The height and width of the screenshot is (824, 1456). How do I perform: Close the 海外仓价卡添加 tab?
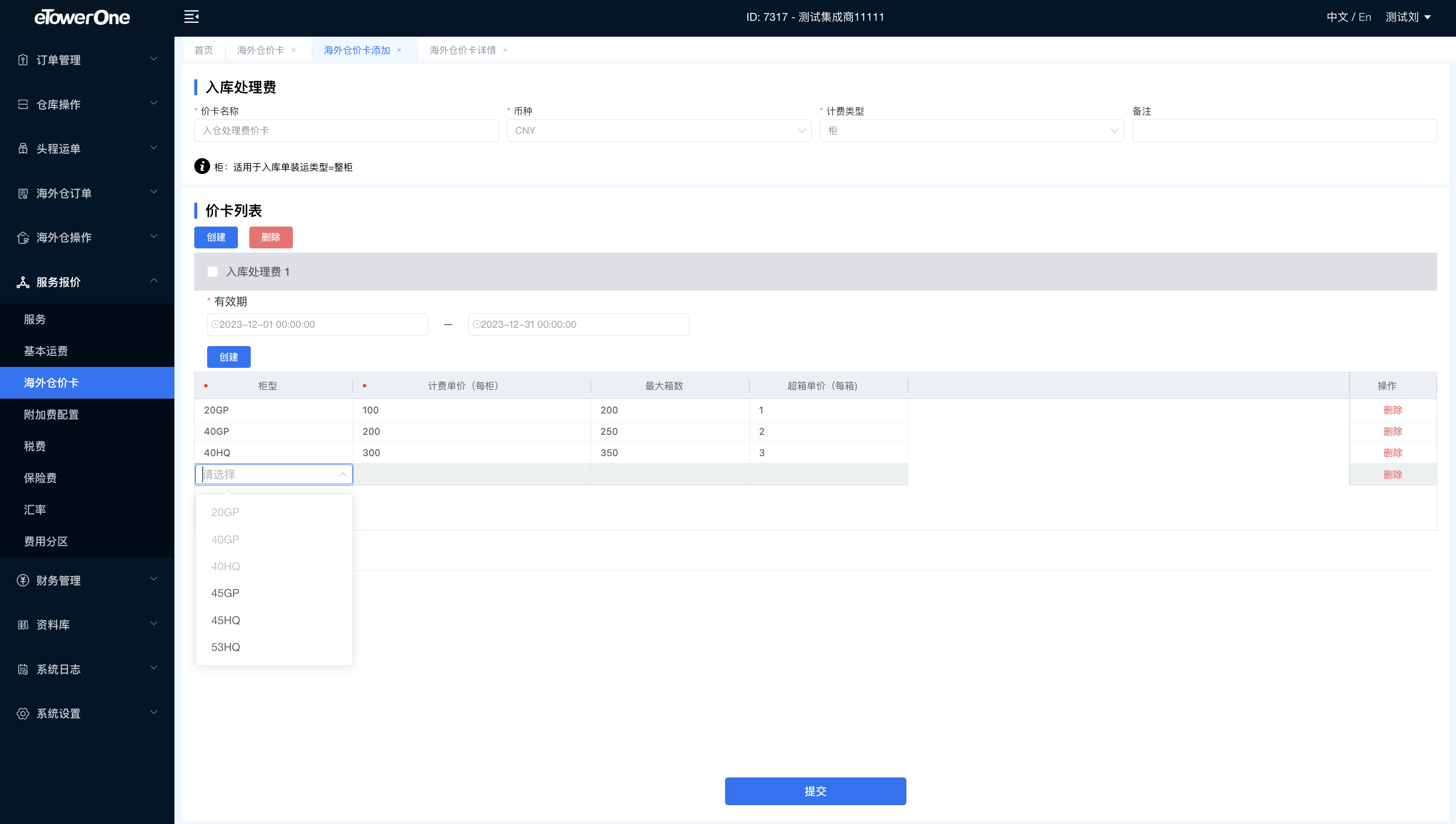pos(399,51)
